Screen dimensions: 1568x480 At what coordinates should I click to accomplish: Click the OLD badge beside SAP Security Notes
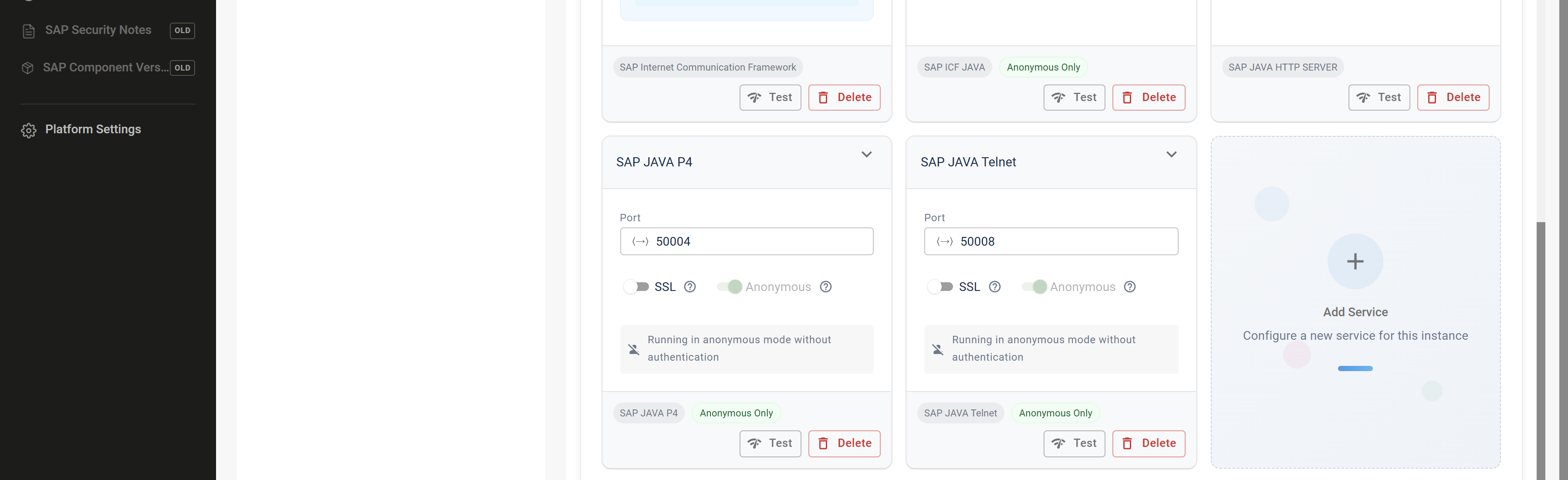tap(182, 30)
